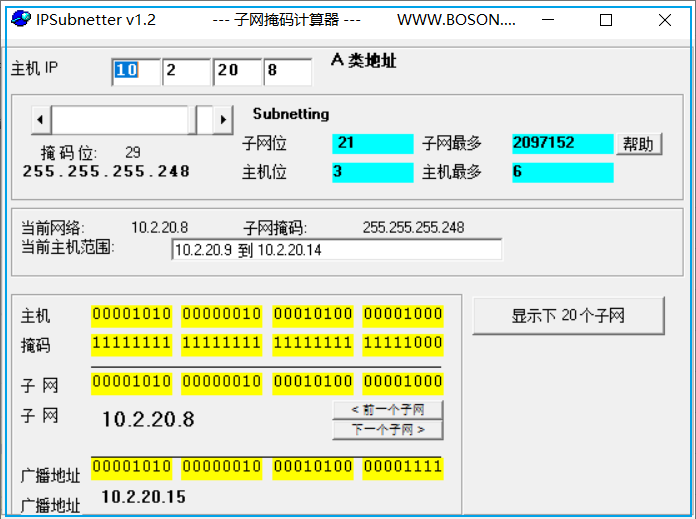Click the host range field 10.2.20.9 到 10.2.20.14
Screen dimensions: 696x519
pos(336,250)
